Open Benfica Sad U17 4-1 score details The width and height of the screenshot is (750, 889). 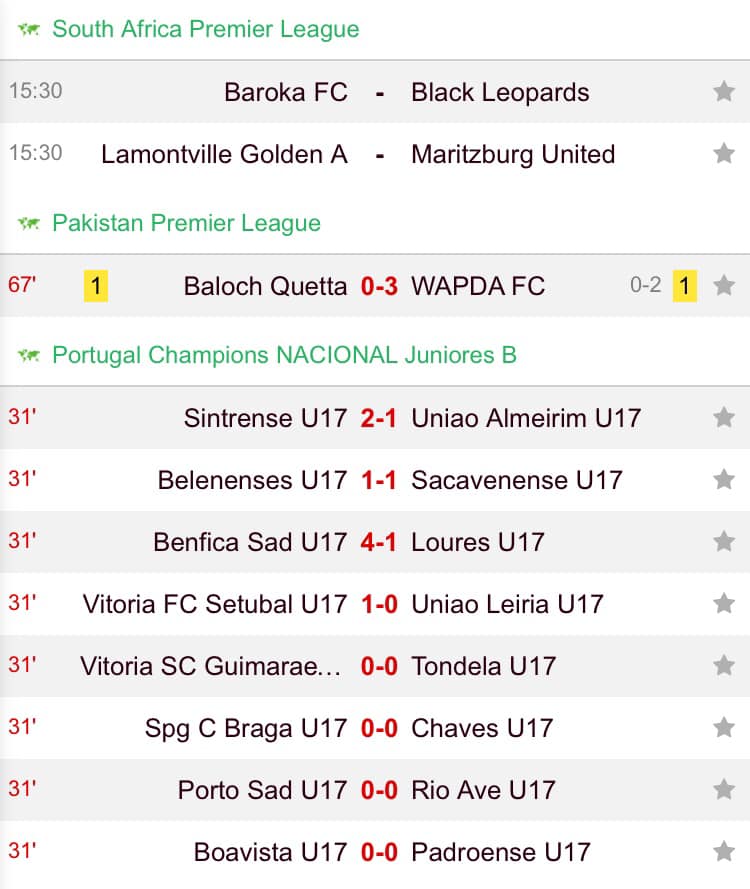[x=379, y=542]
